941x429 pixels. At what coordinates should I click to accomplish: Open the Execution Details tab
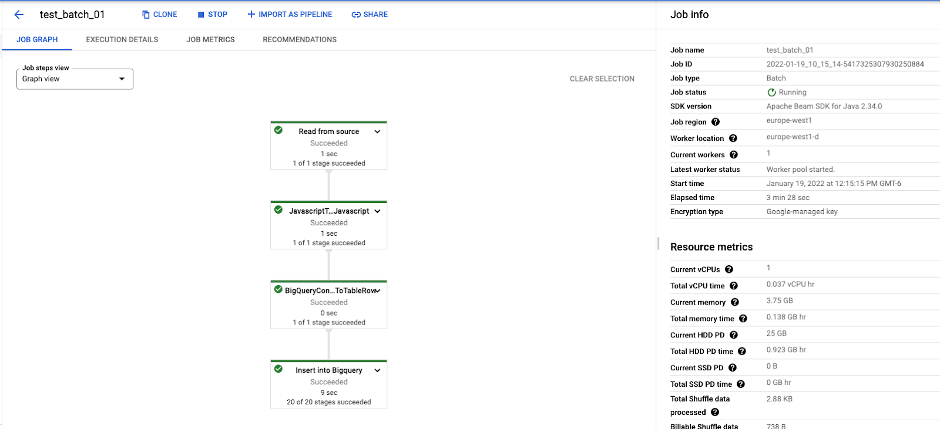click(x=122, y=40)
